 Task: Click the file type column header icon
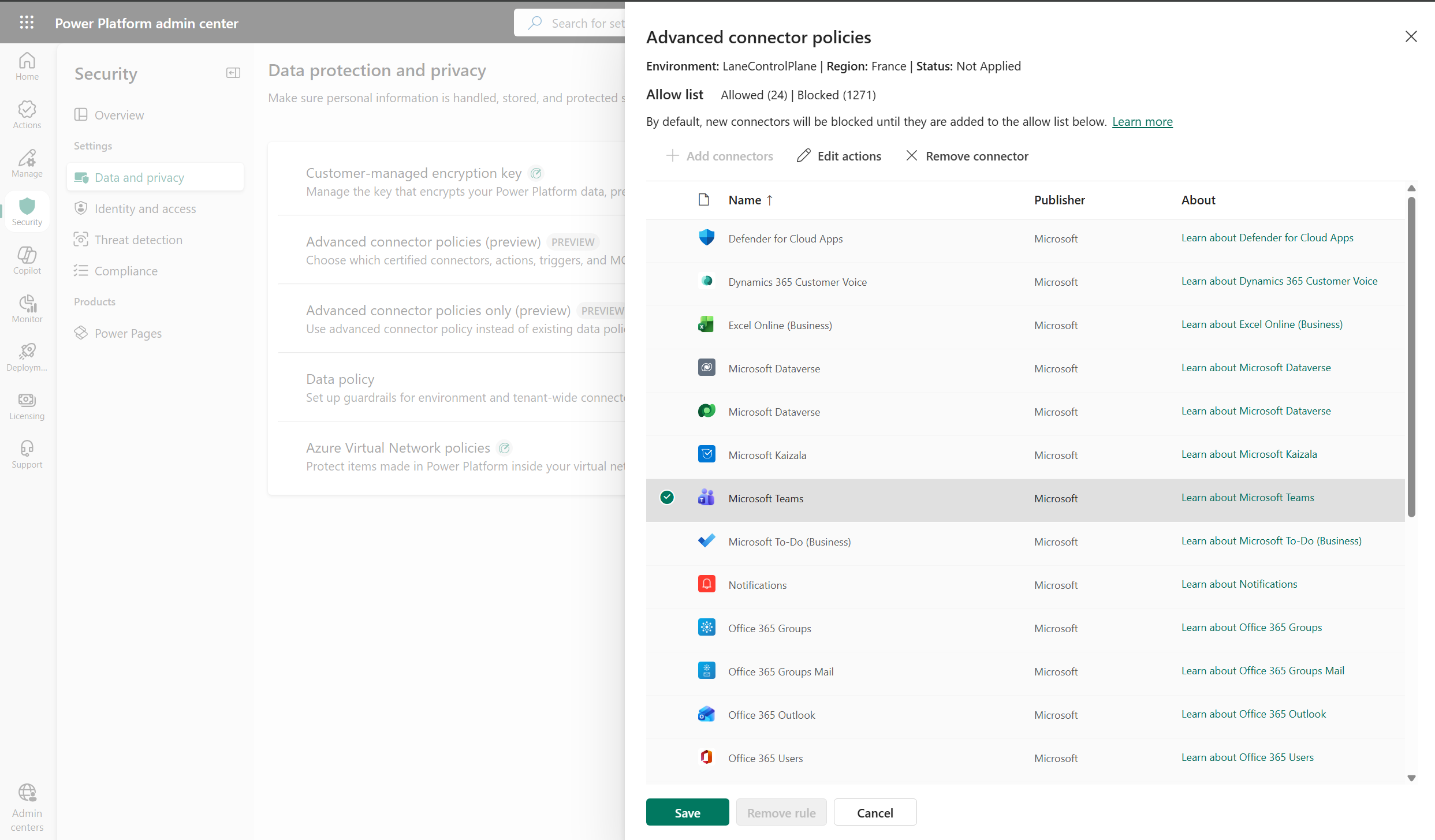tap(704, 200)
